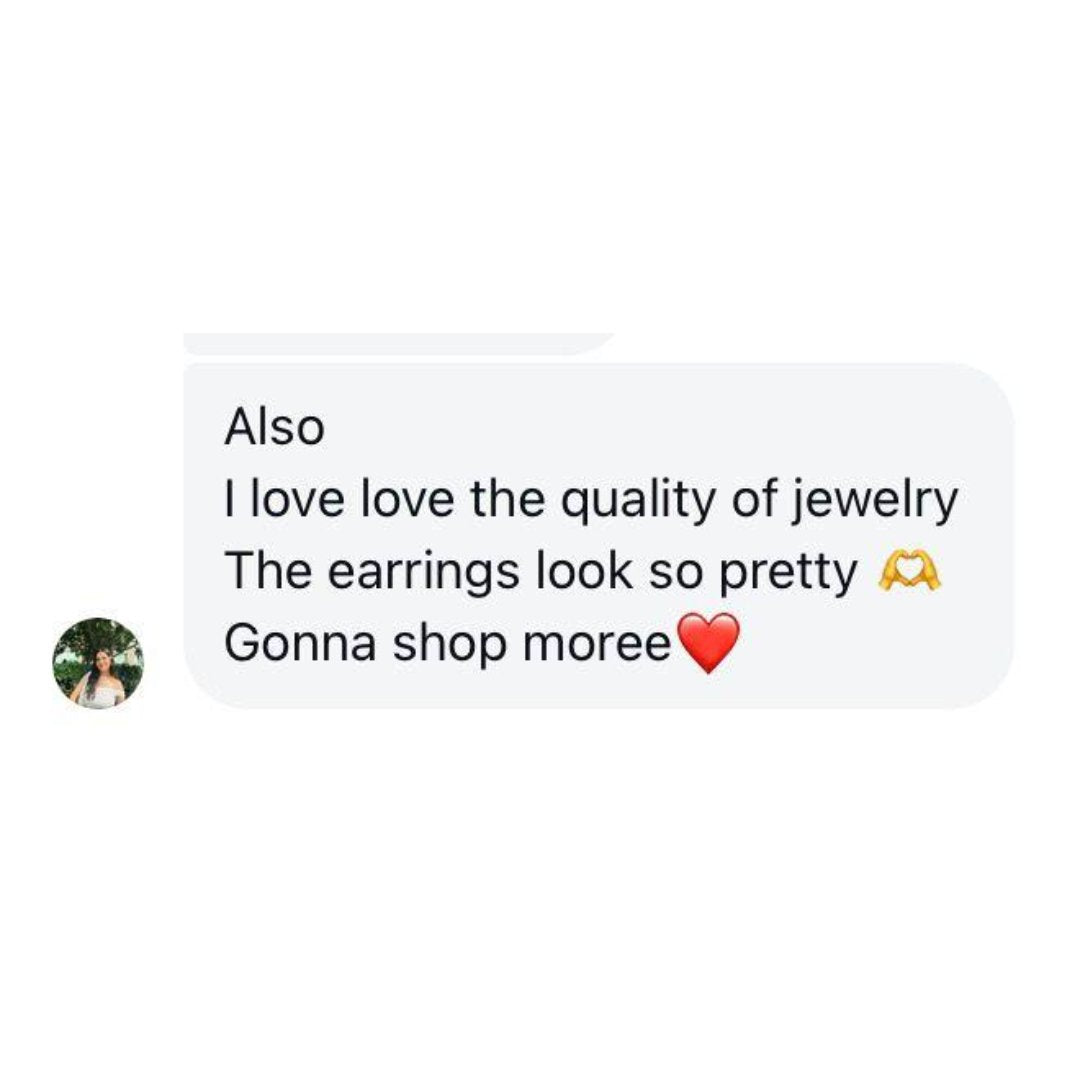Click the partially visible previous message bubble

(x=398, y=344)
